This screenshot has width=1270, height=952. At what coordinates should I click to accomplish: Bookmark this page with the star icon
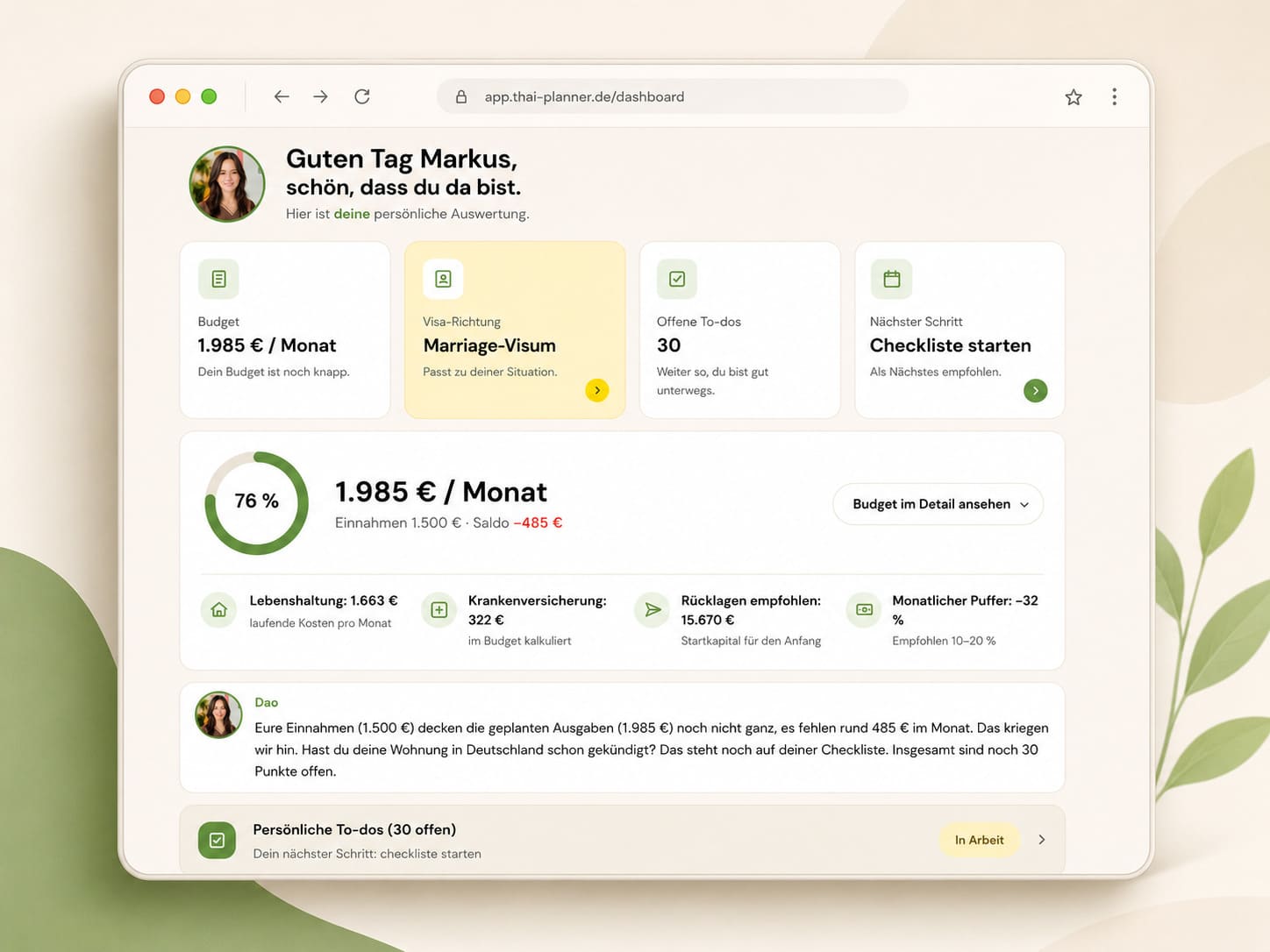click(x=1074, y=96)
